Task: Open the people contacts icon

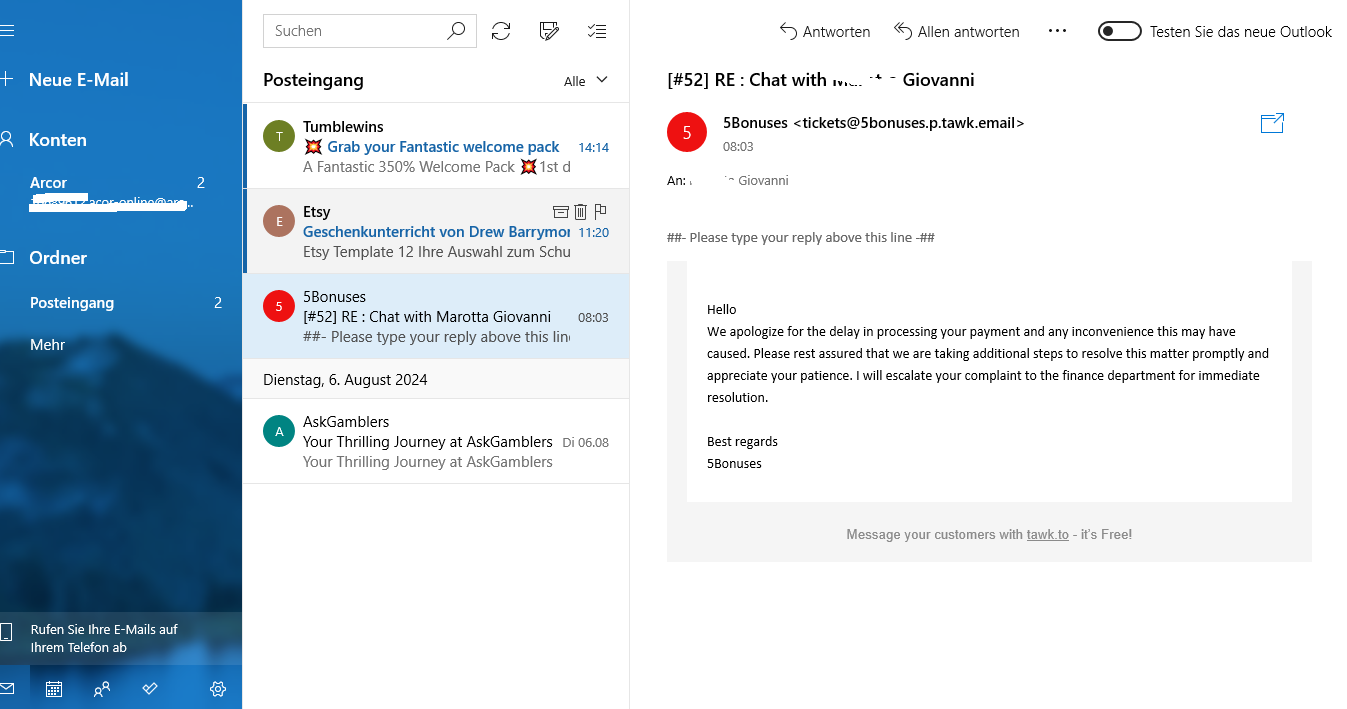Action: [x=101, y=688]
